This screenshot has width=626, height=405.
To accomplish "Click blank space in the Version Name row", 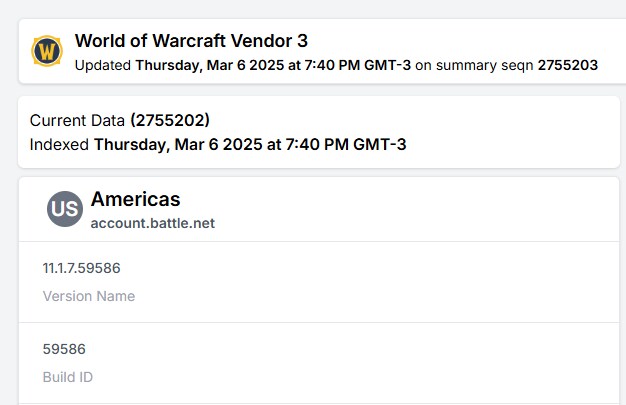I will coord(400,282).
